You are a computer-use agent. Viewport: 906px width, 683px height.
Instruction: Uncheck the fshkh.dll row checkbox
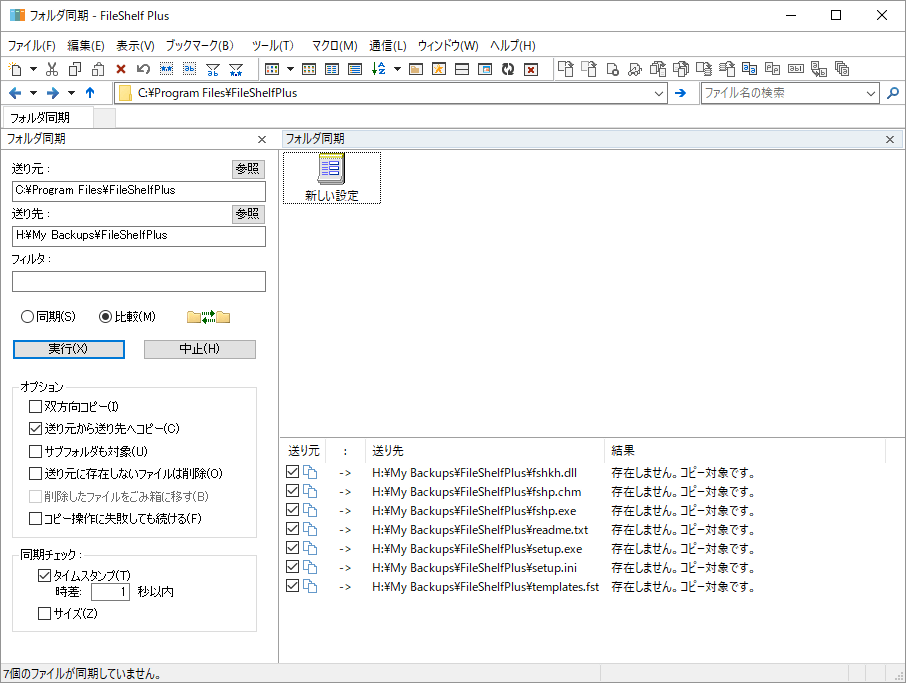292,472
